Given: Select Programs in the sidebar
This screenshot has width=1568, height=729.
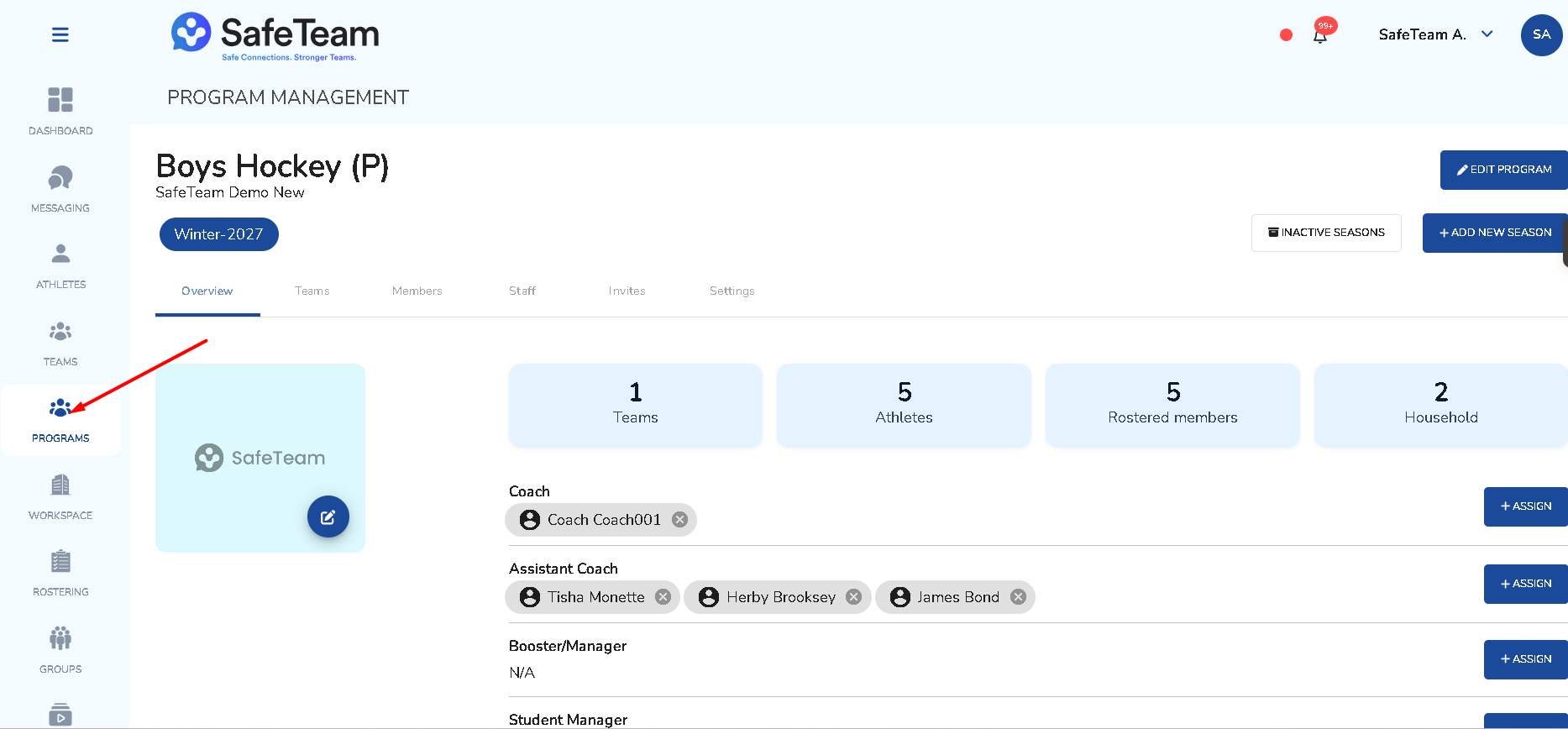Looking at the screenshot, I should coord(60,420).
